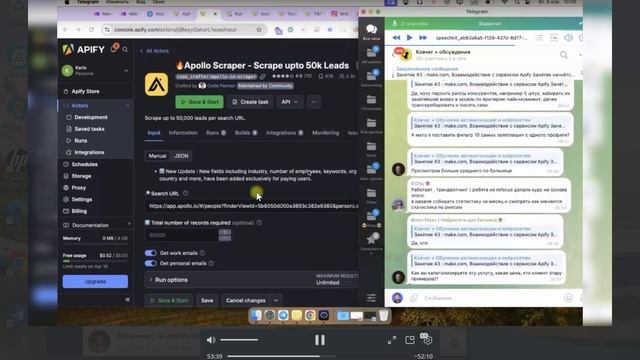Click the Create task button

[x=250, y=102]
